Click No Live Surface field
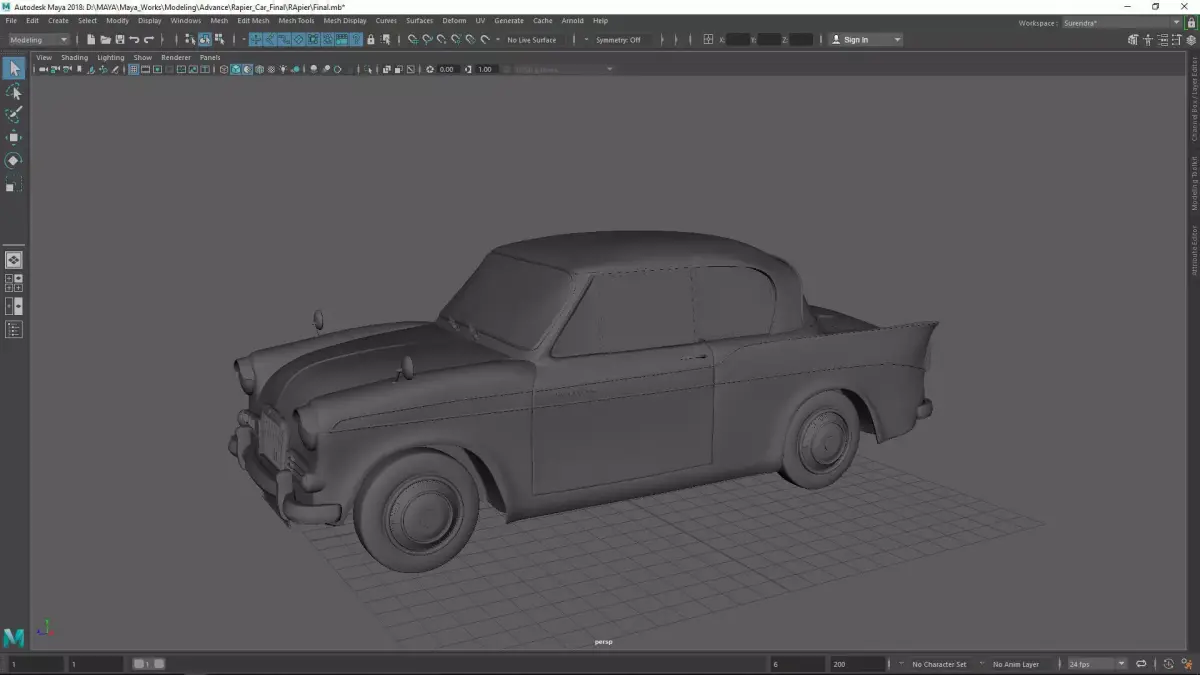This screenshot has height=675, width=1200. coord(533,40)
